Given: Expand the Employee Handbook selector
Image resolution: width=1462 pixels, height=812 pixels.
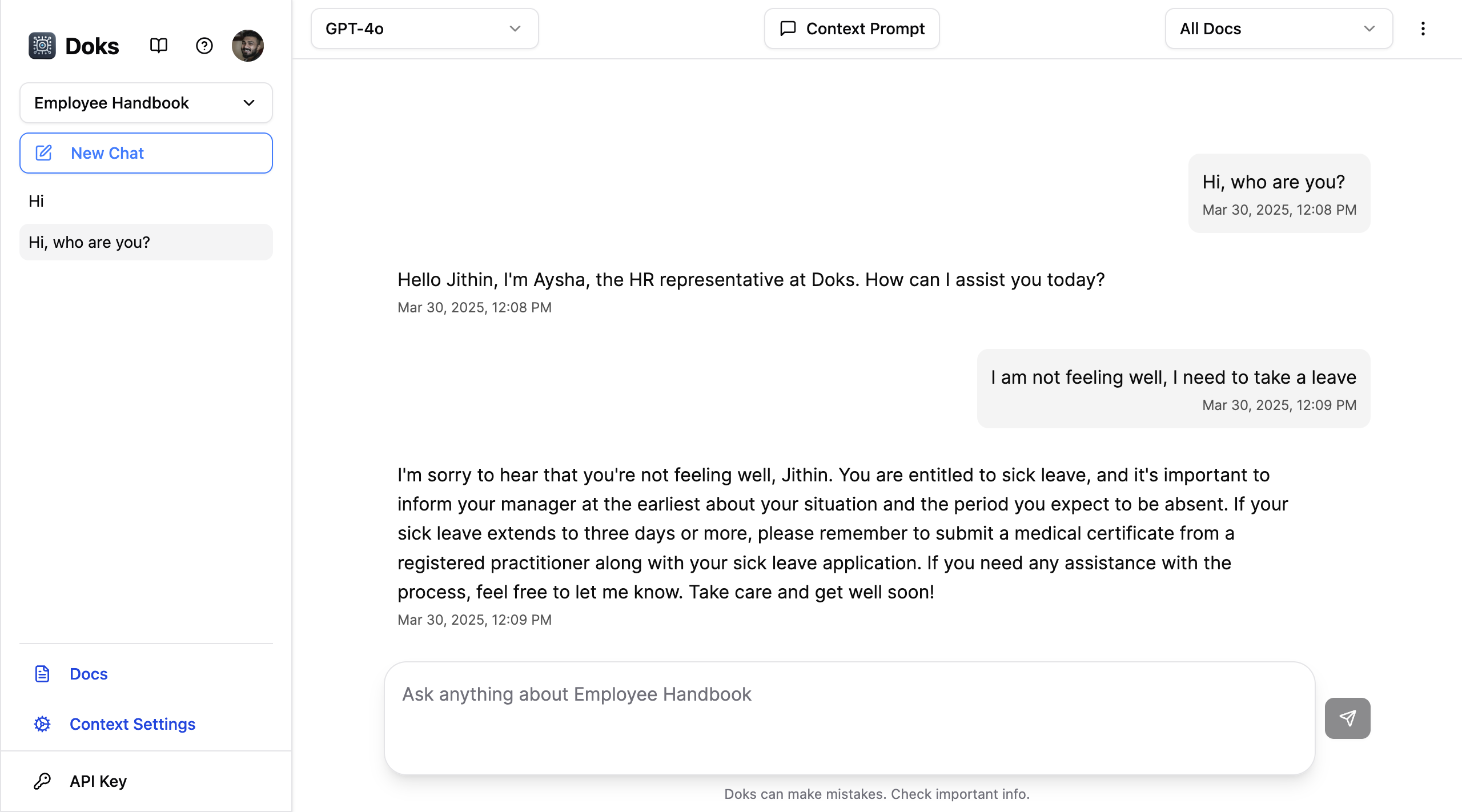Looking at the screenshot, I should tap(146, 103).
